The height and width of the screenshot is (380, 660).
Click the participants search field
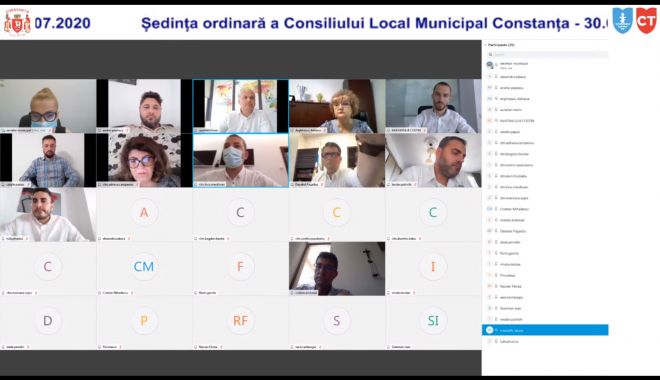coord(547,54)
